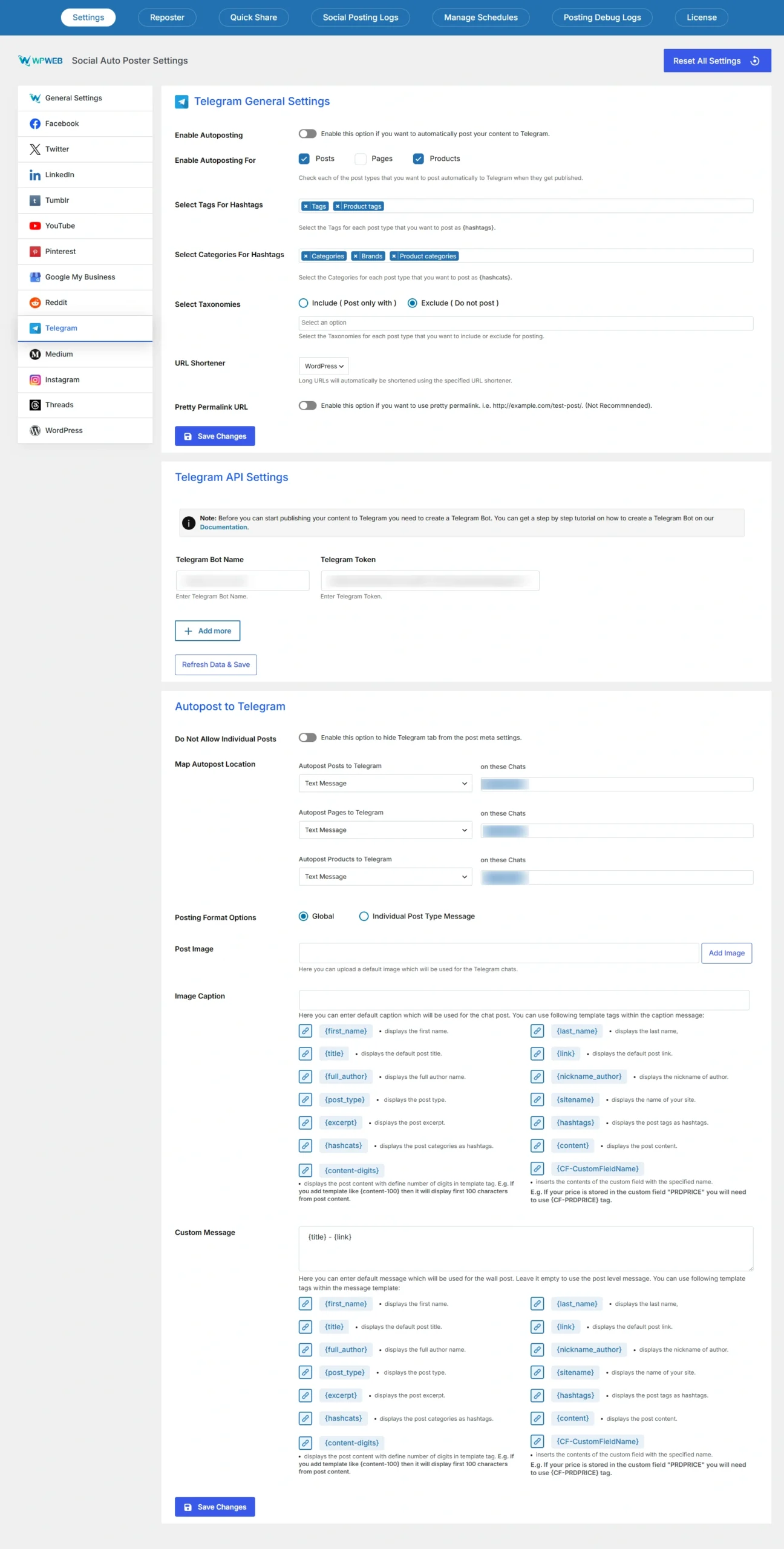Expand Autopost Pages to Telegram dropdown
784x1549 pixels.
pos(385,830)
